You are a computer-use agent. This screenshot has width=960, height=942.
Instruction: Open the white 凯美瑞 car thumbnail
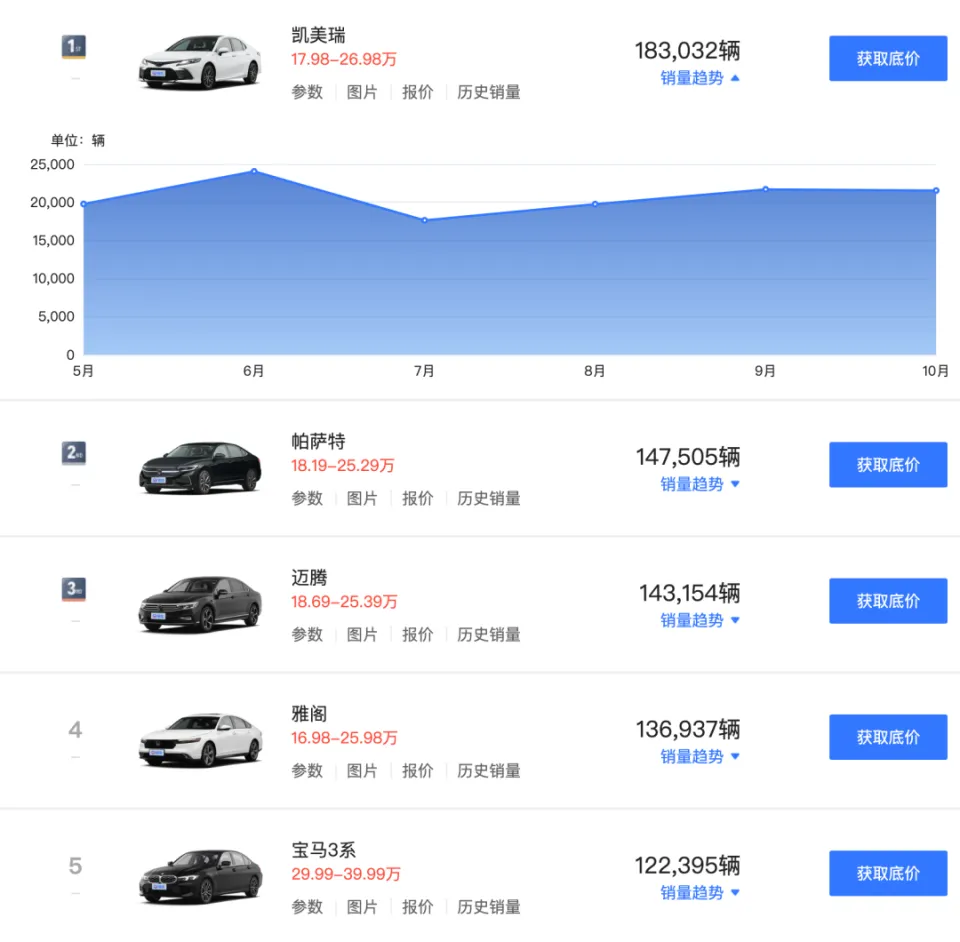coord(200,62)
